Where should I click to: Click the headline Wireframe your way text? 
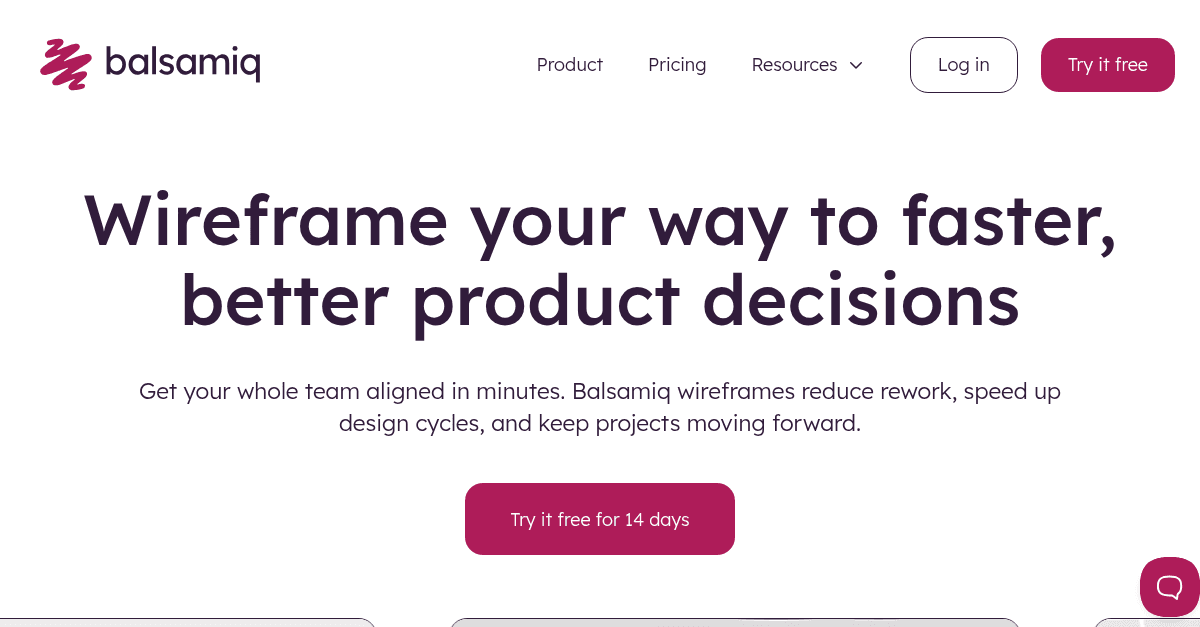(x=600, y=223)
